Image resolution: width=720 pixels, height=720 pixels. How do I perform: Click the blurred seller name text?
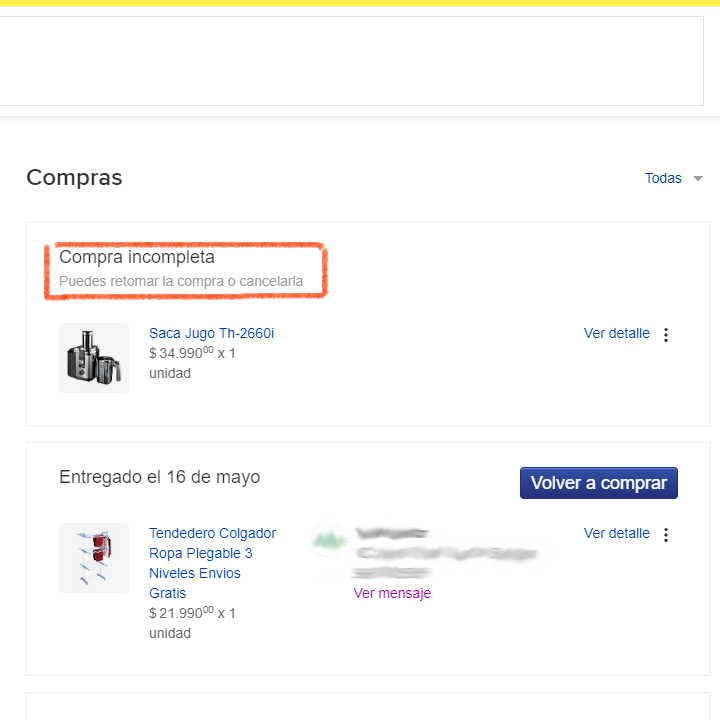tap(440, 552)
